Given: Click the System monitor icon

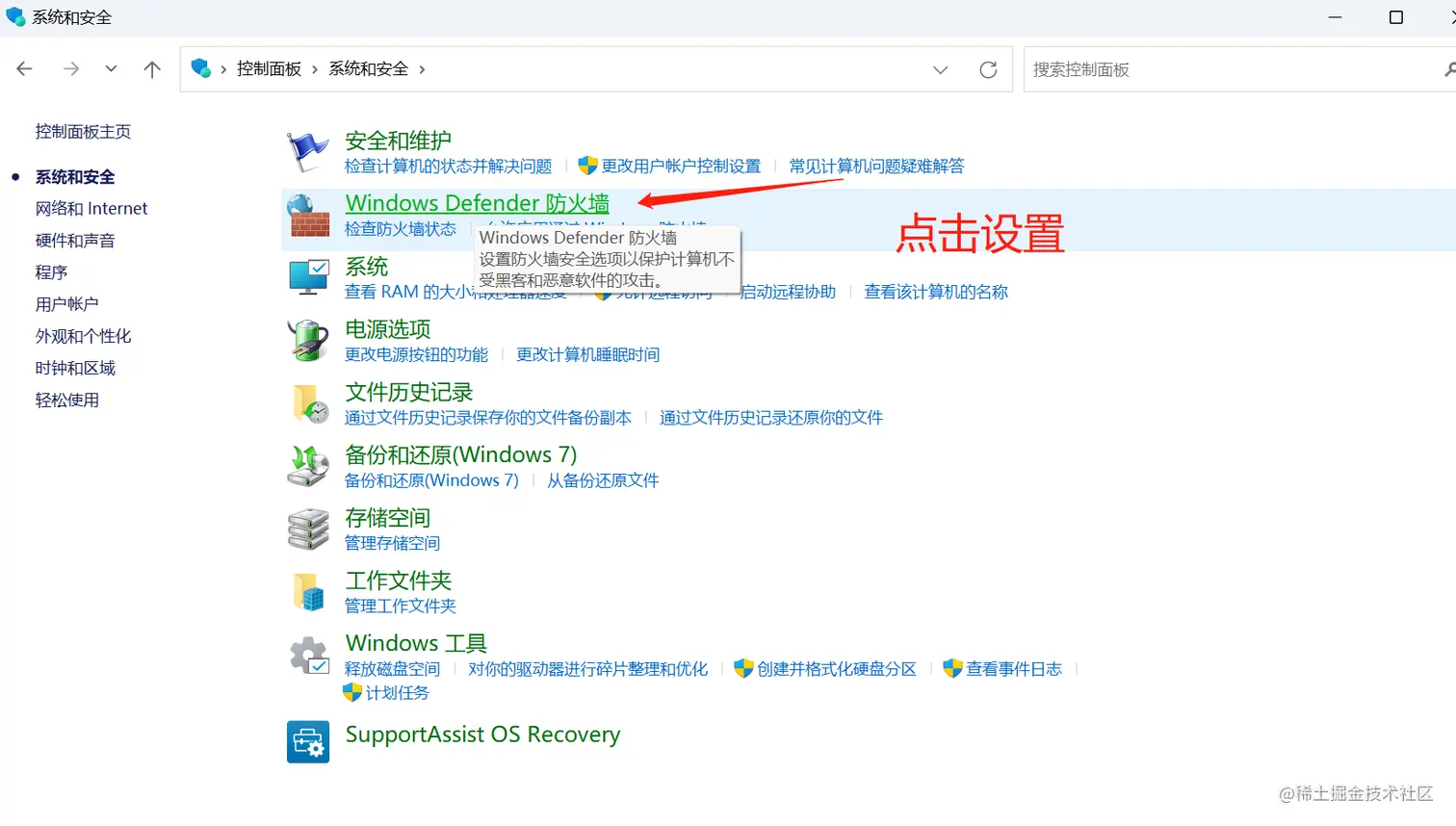Looking at the screenshot, I should click(x=309, y=277).
